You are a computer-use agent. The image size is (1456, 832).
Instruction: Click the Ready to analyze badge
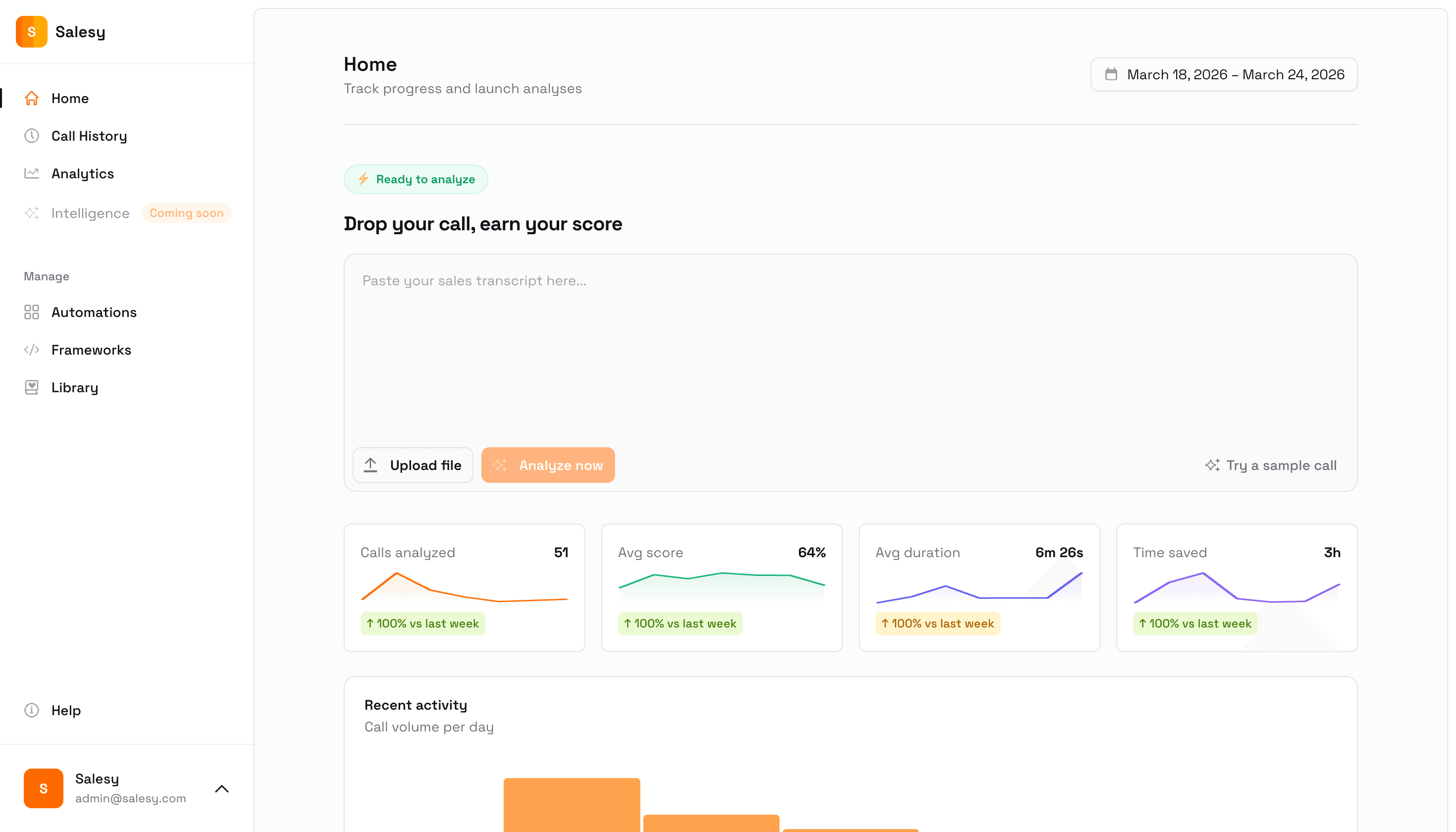click(416, 179)
